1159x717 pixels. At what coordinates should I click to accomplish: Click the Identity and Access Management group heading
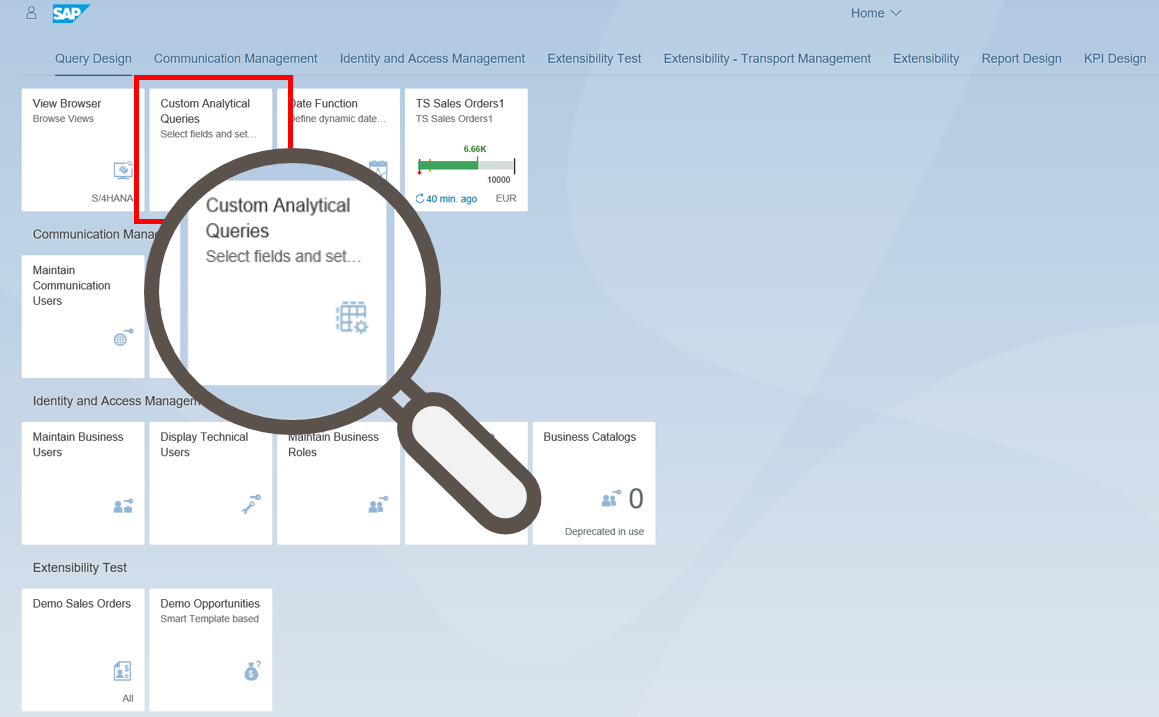point(116,401)
